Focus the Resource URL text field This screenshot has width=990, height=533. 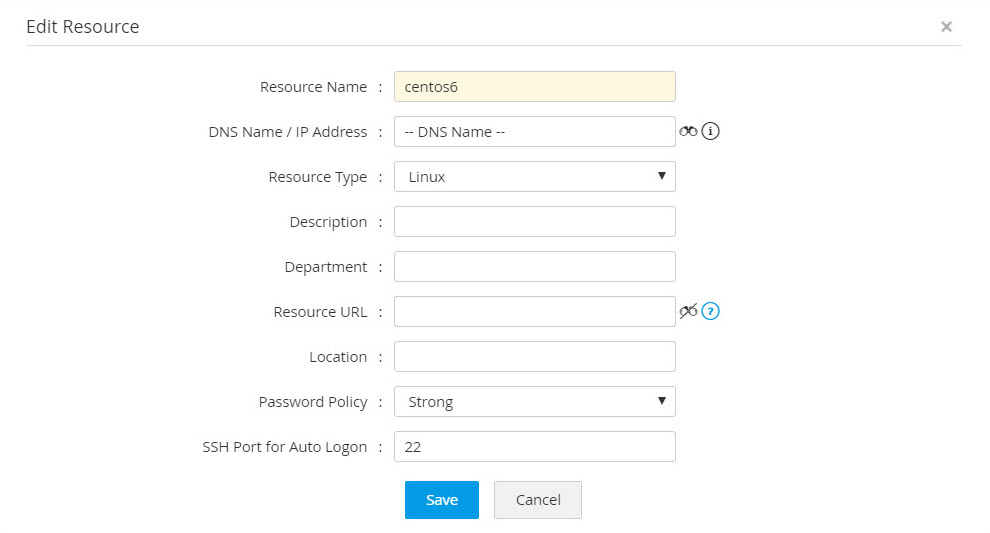pyautogui.click(x=534, y=312)
